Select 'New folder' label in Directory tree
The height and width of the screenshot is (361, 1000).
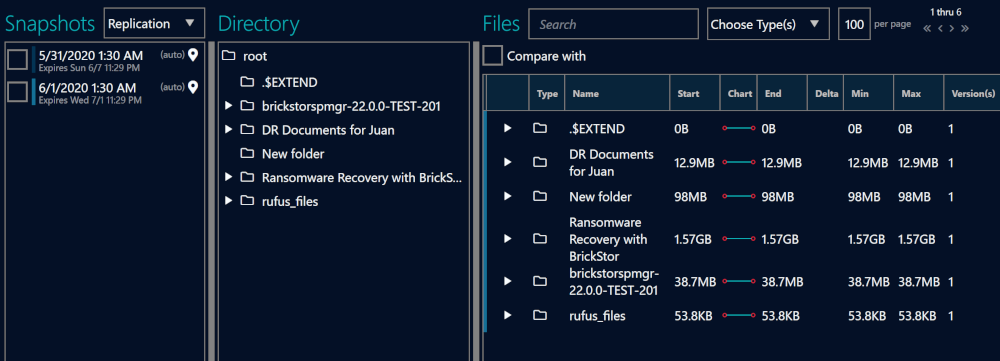[x=293, y=154]
